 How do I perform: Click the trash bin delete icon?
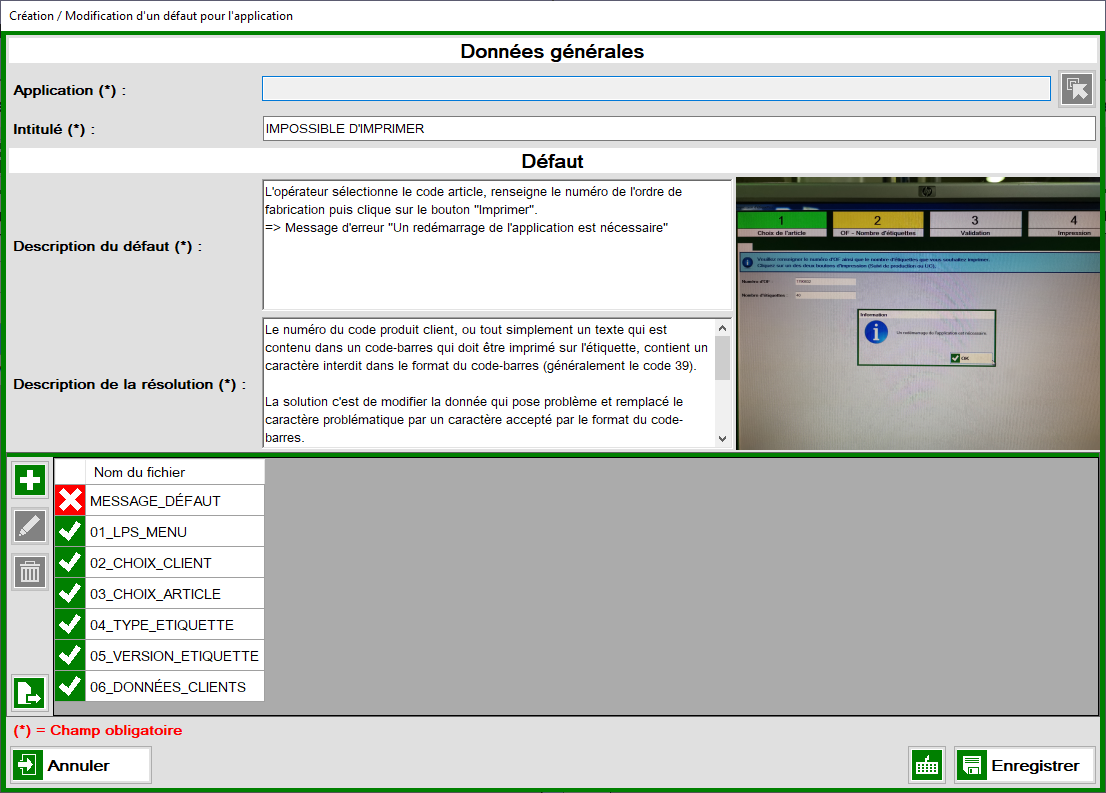pyautogui.click(x=30, y=572)
